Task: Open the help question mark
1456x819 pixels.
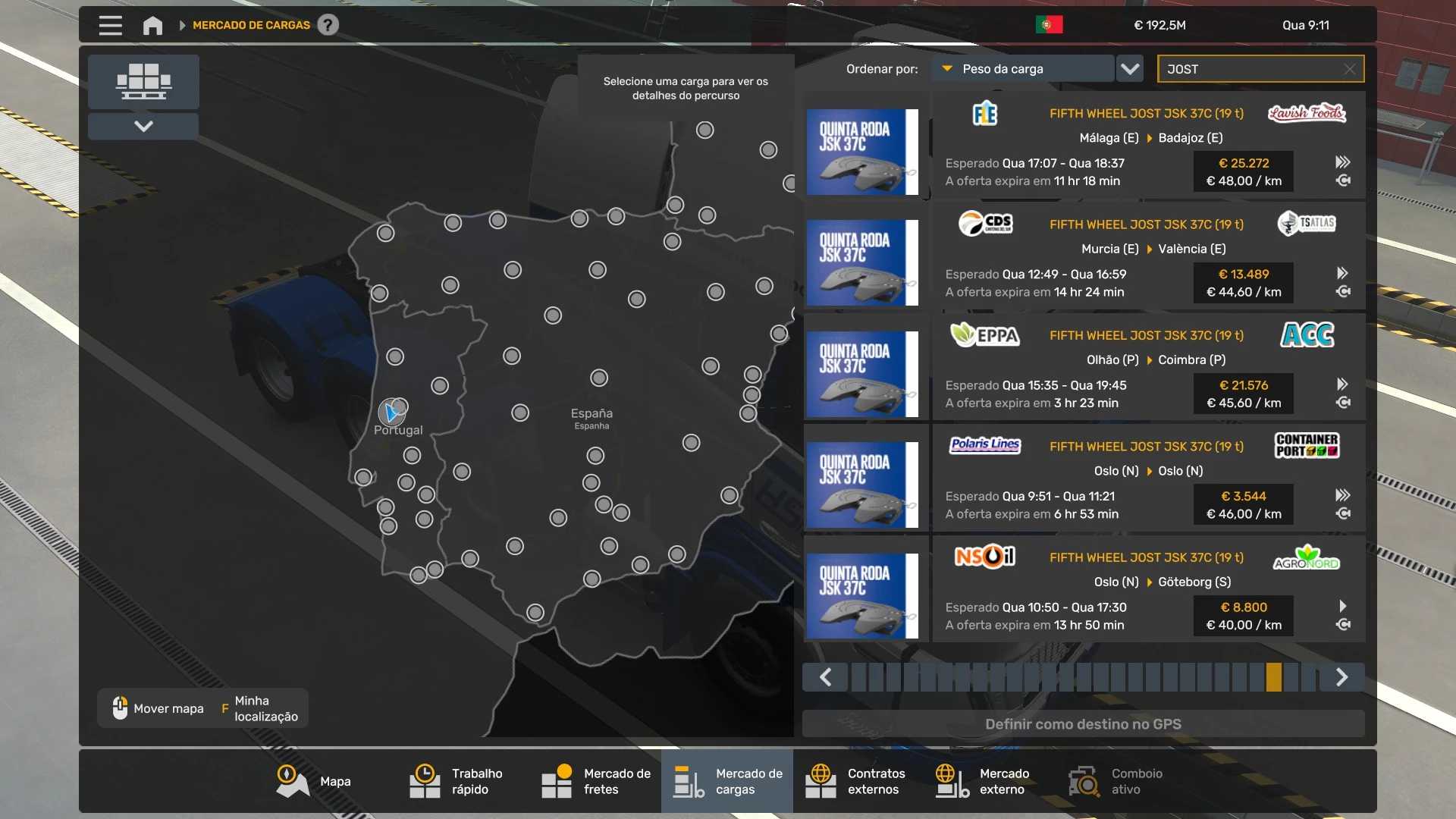Action: coord(328,25)
